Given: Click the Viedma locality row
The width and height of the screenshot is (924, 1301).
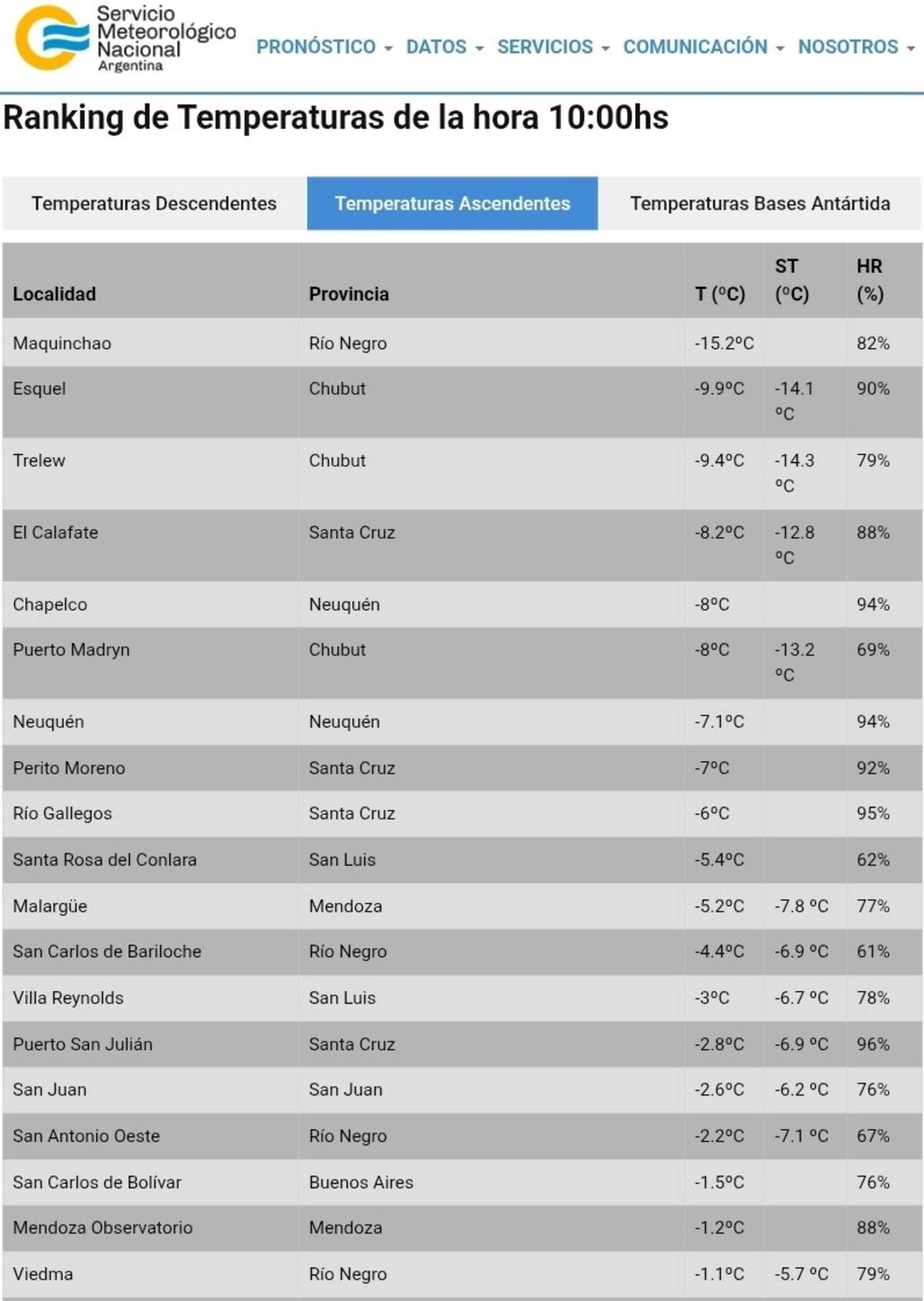Looking at the screenshot, I should click(43, 1274).
